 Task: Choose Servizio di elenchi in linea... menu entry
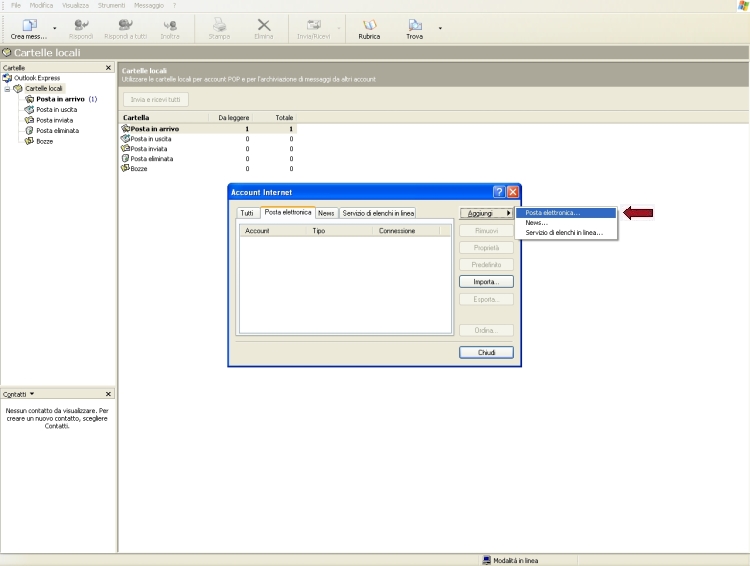(566, 233)
